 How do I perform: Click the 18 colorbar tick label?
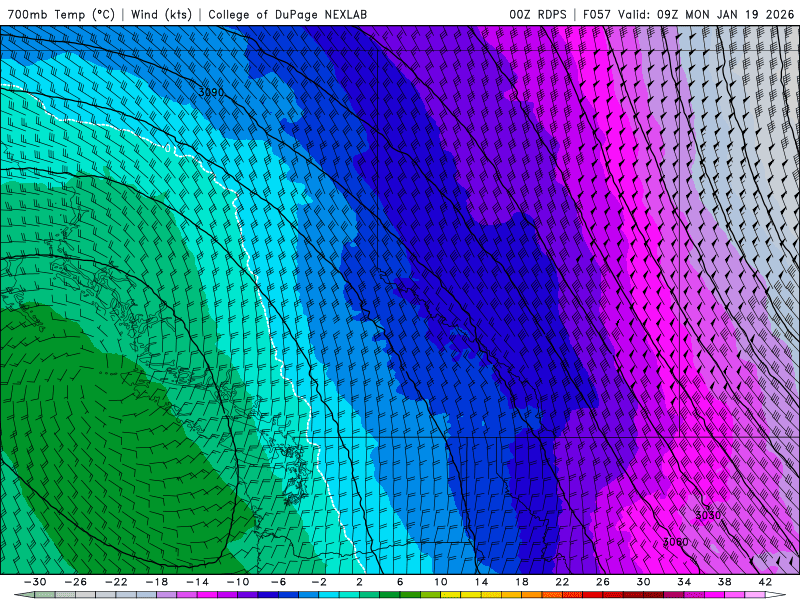[522, 582]
